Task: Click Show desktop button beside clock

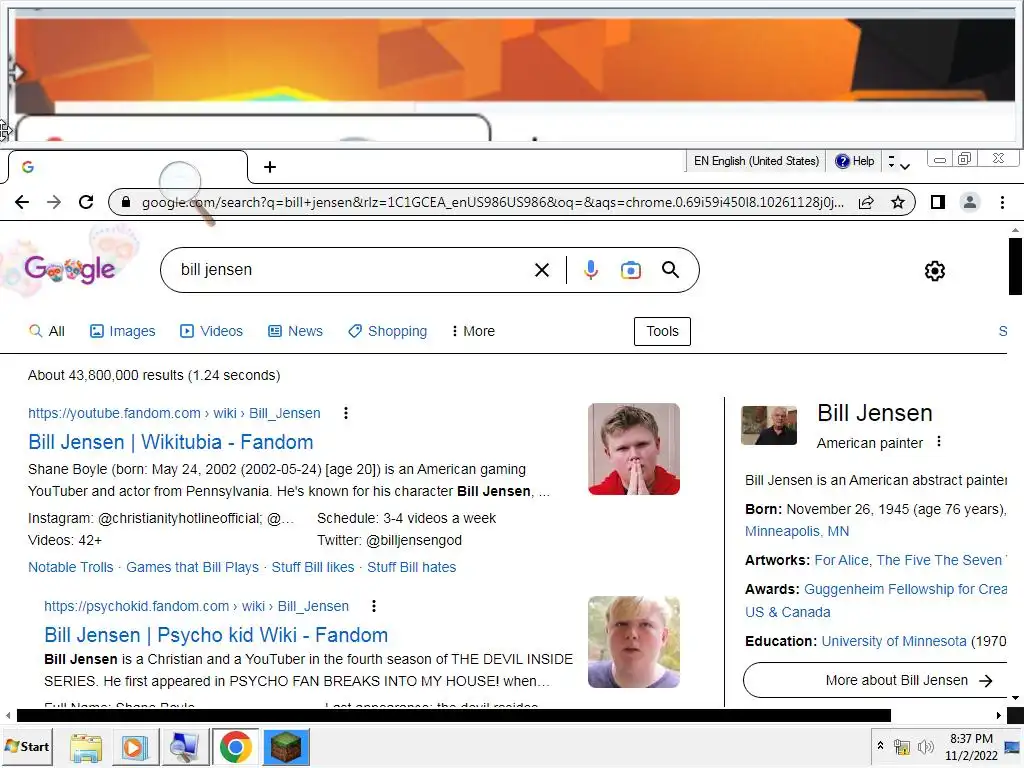Action: (x=1012, y=746)
